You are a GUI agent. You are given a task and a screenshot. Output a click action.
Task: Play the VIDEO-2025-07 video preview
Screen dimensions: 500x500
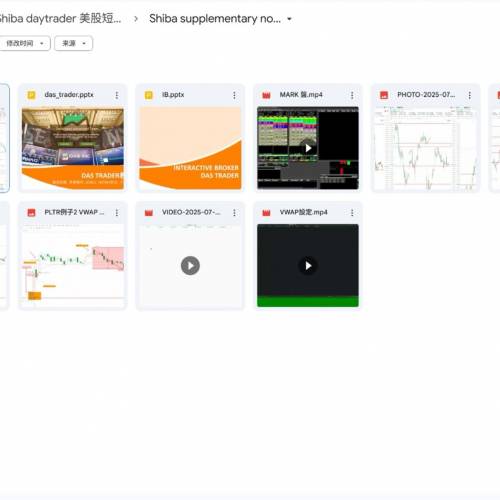190,265
